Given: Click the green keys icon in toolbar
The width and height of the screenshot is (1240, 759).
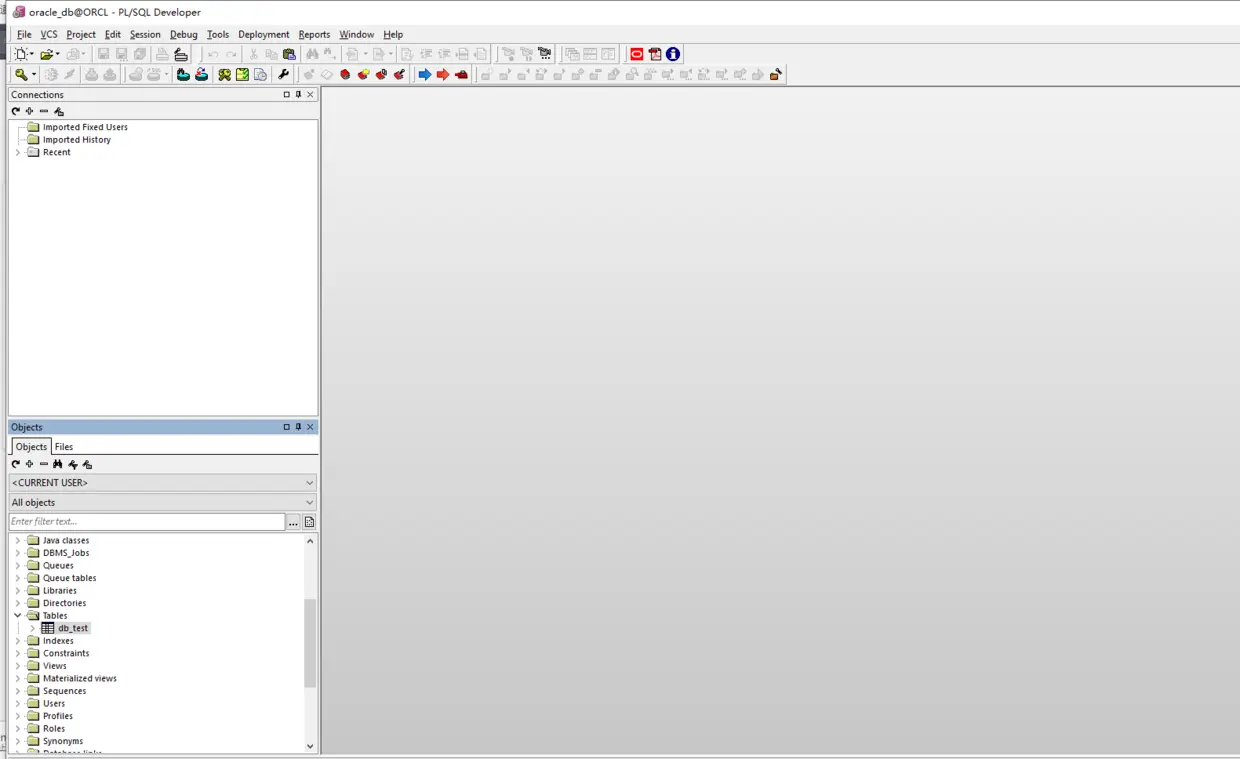Looking at the screenshot, I should 224,74.
